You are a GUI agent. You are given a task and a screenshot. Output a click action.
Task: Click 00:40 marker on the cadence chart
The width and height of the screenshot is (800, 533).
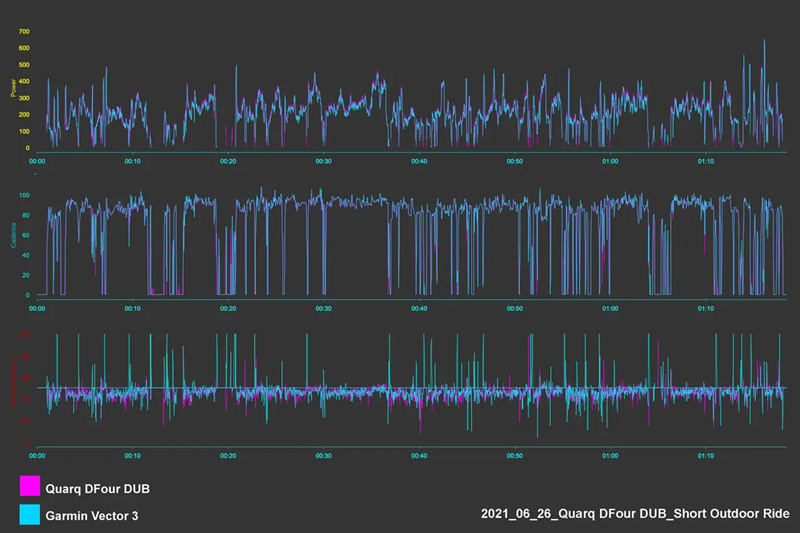(419, 308)
